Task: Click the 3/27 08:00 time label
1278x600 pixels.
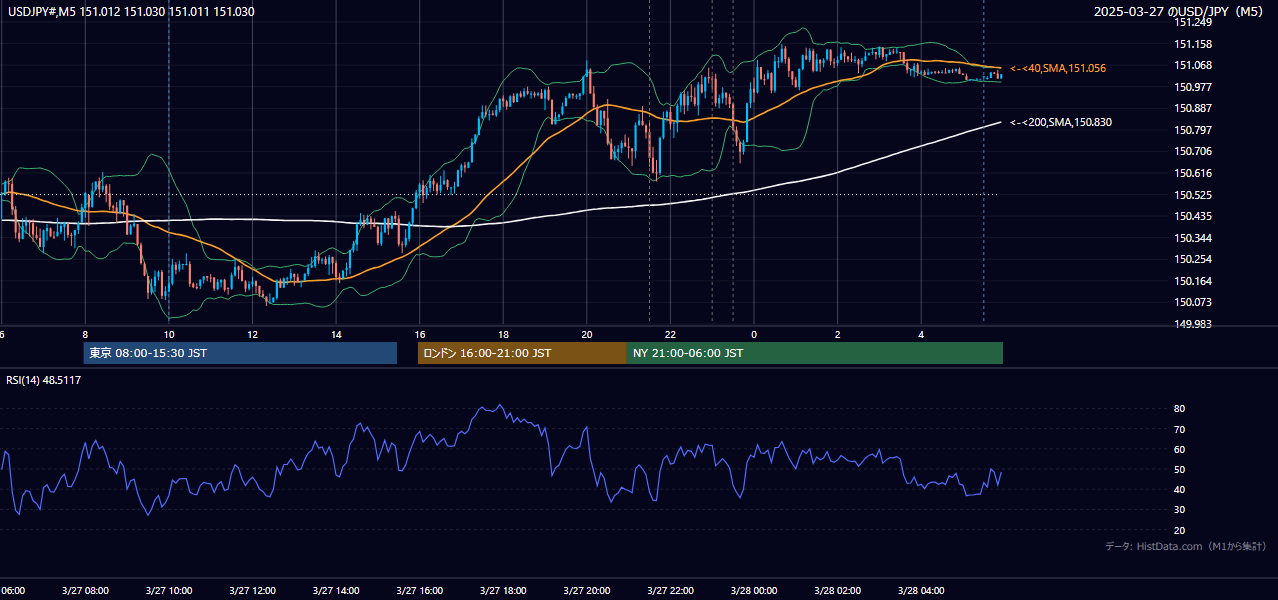Action: pos(84,590)
